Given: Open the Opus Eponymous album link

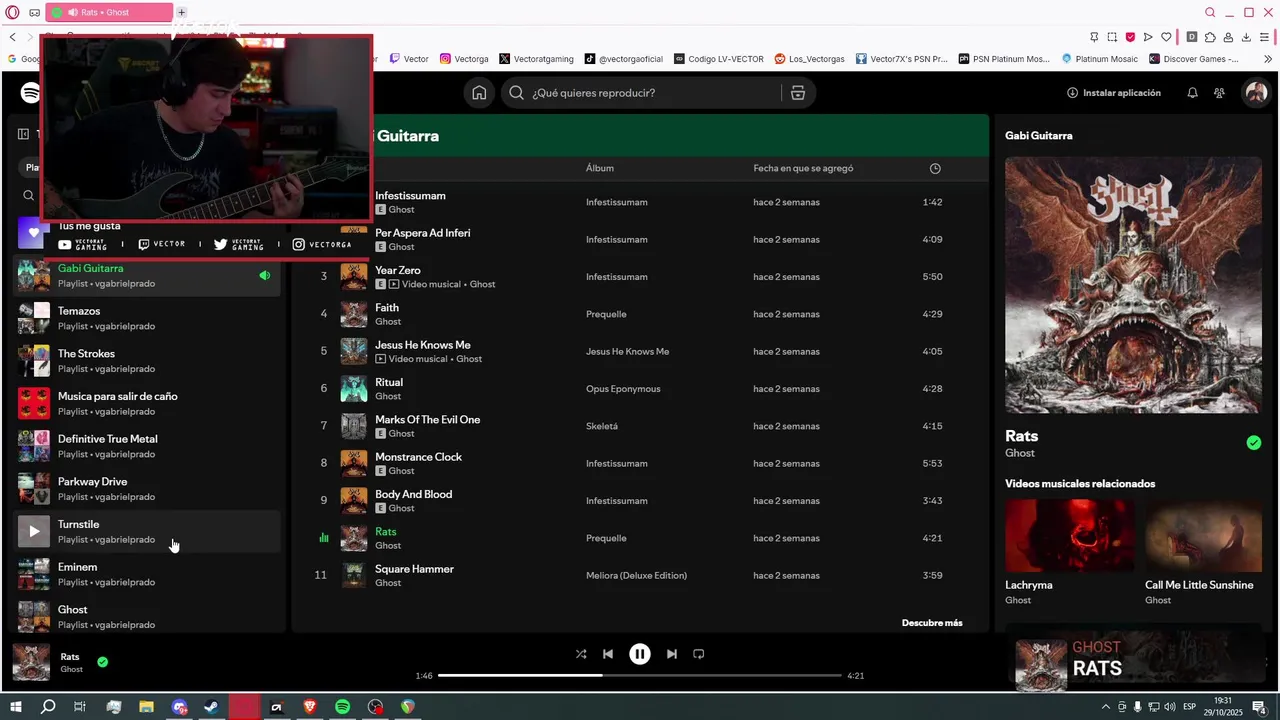Looking at the screenshot, I should (x=623, y=389).
